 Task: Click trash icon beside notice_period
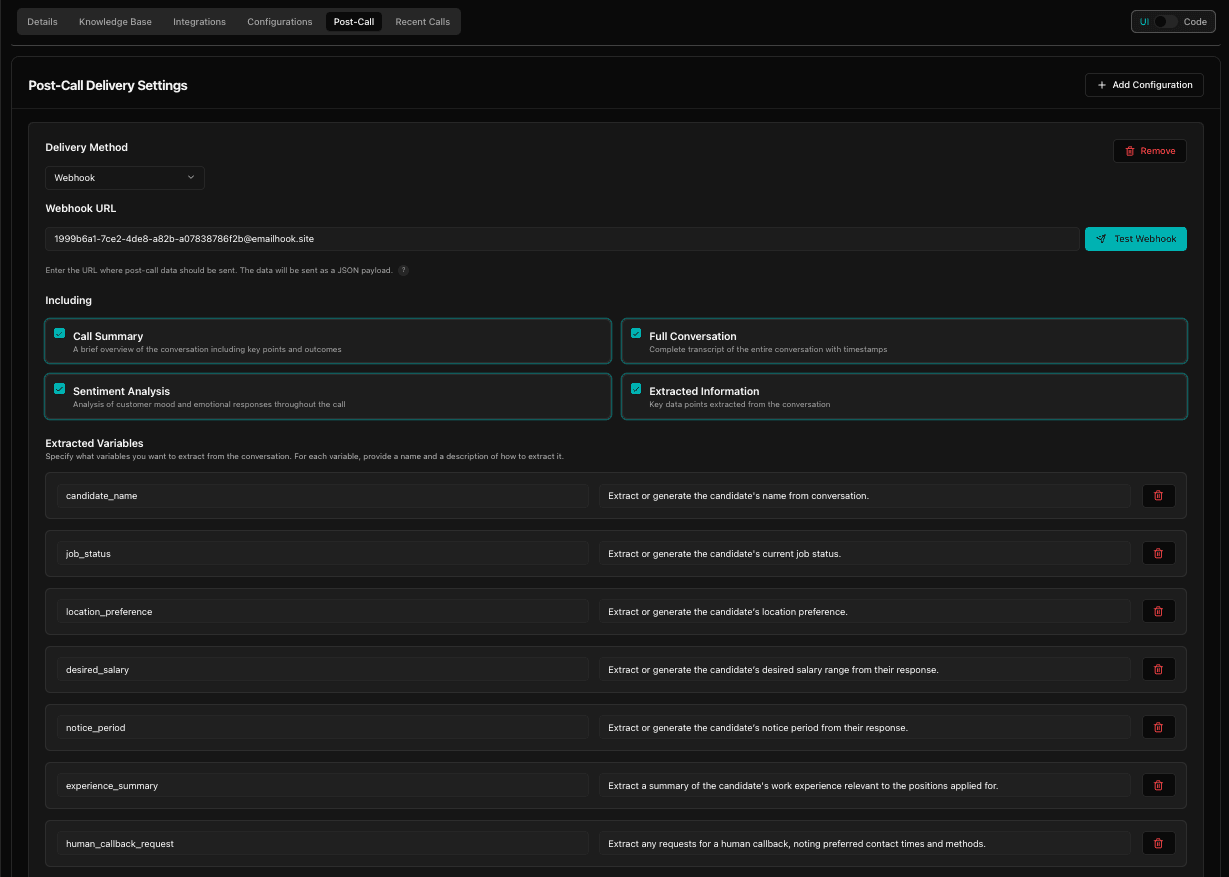(x=1158, y=728)
